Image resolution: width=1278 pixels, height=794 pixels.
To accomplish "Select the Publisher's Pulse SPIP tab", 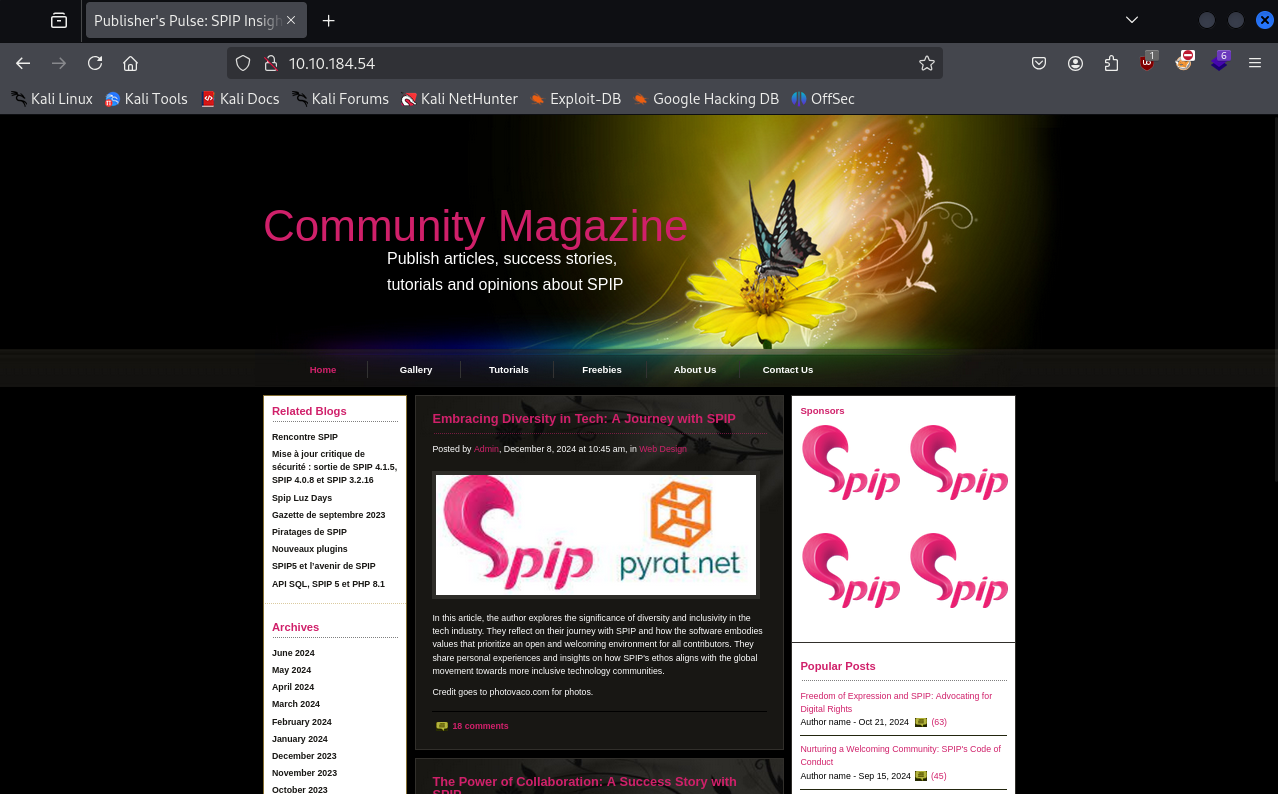I will (196, 20).
